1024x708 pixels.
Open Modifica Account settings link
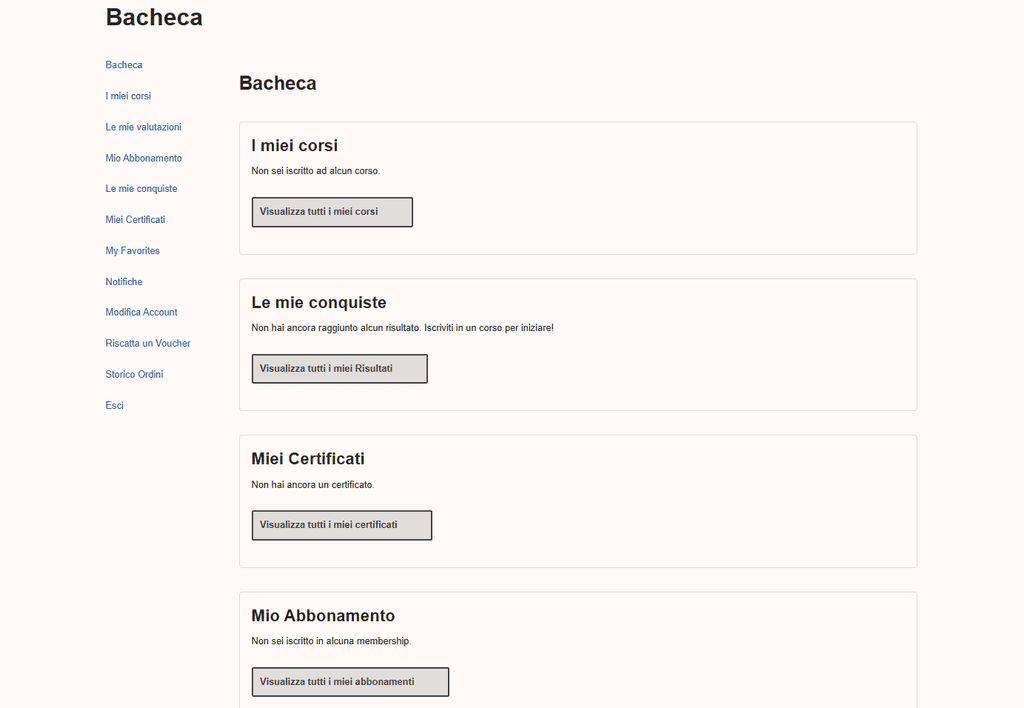[141, 312]
